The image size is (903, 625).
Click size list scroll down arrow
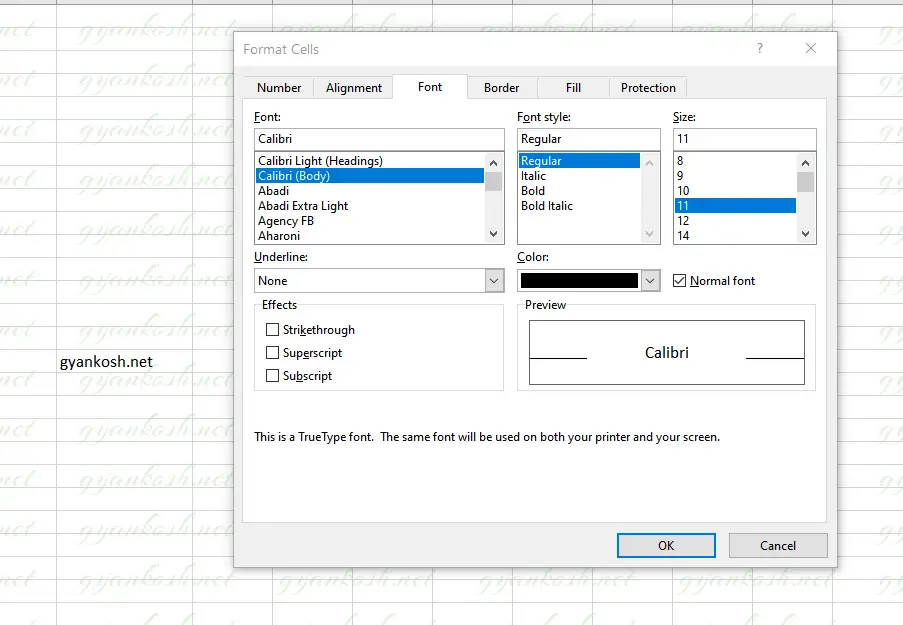pos(806,233)
